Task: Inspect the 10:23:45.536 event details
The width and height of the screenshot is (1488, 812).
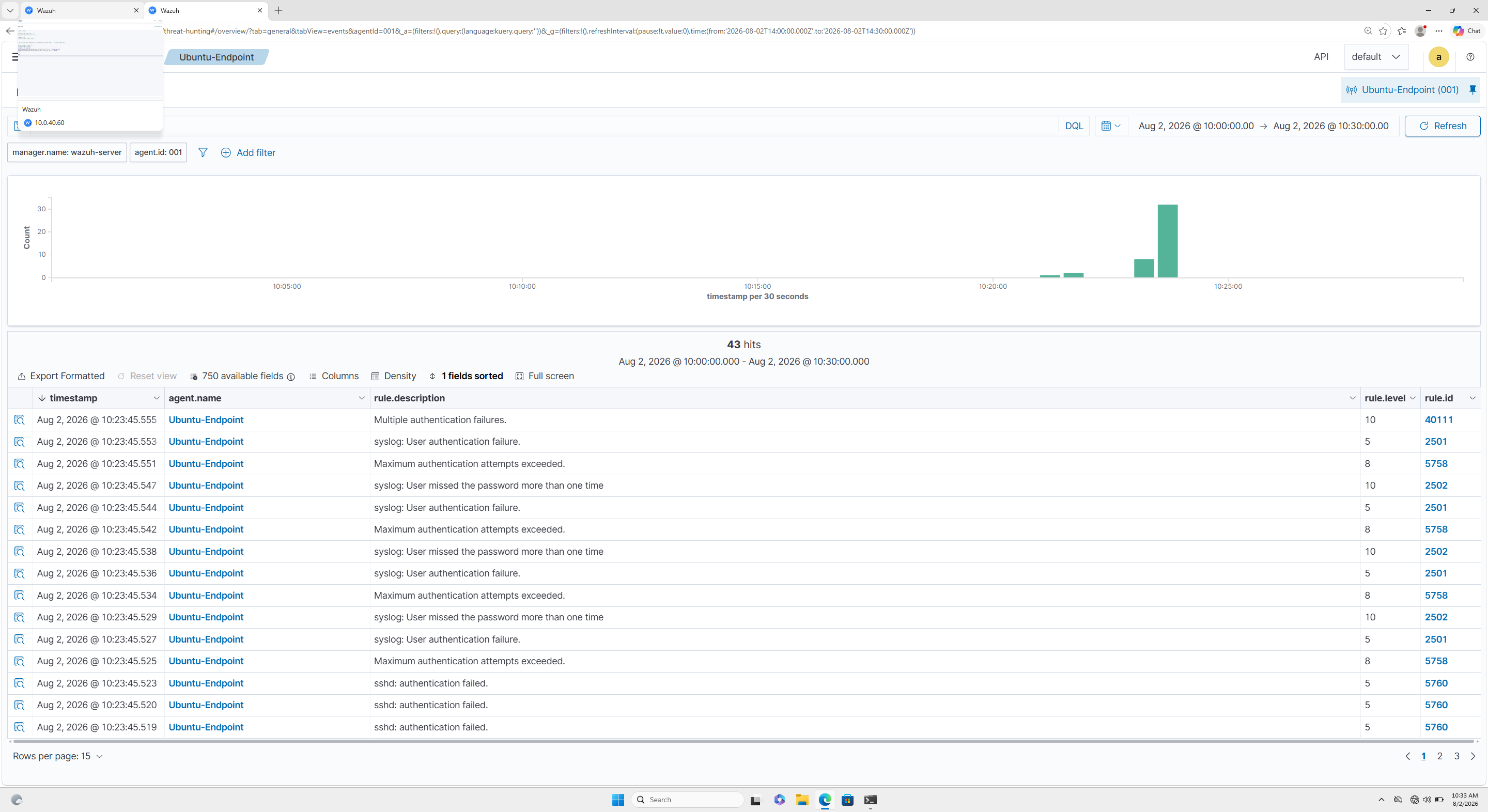Action: [x=20, y=573]
